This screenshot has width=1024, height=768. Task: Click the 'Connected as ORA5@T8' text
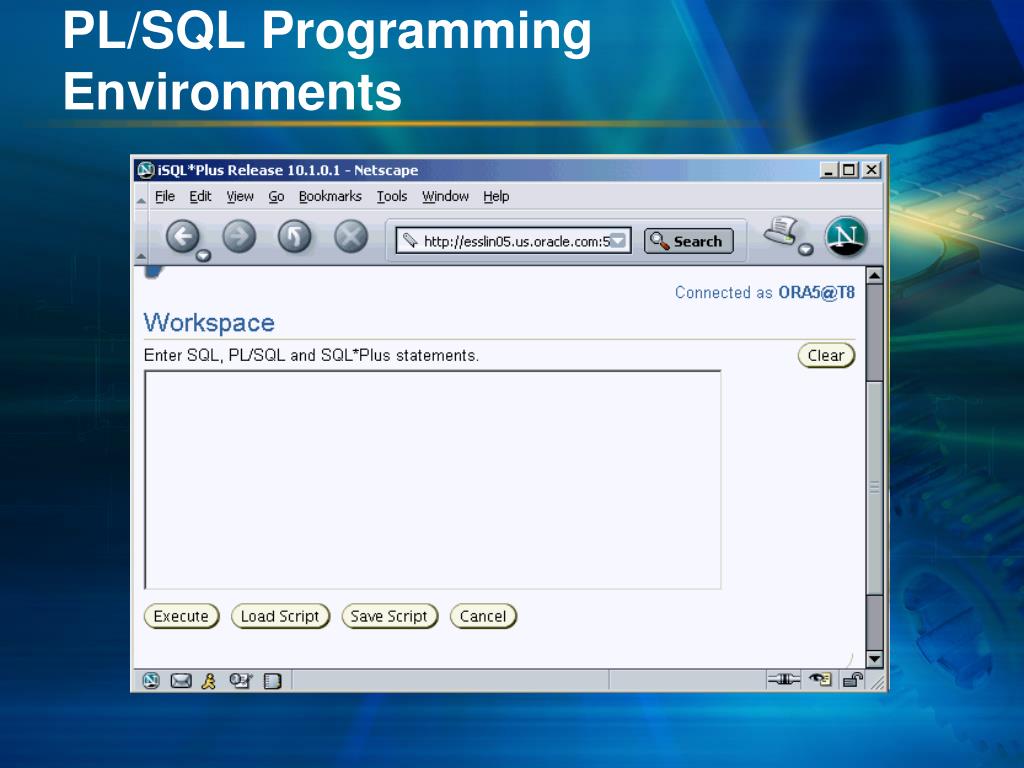765,292
